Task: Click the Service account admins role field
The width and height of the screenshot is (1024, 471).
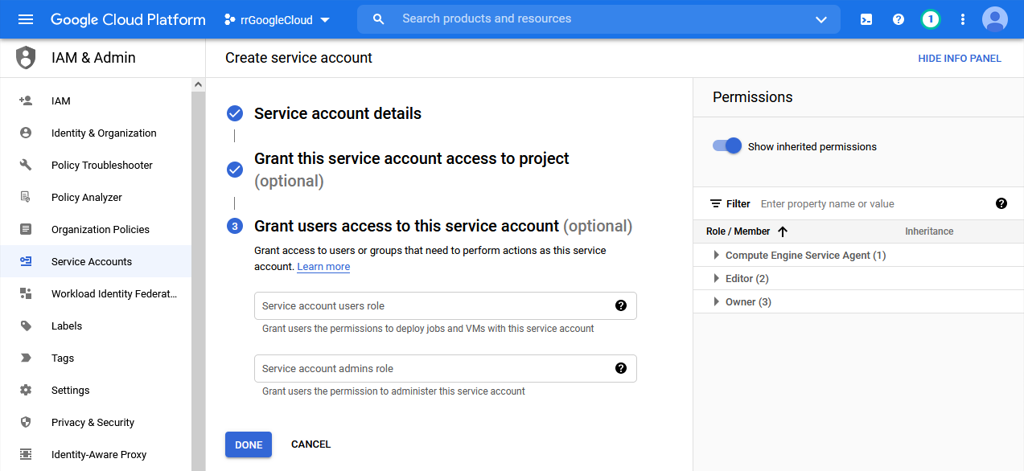Action: (445, 368)
